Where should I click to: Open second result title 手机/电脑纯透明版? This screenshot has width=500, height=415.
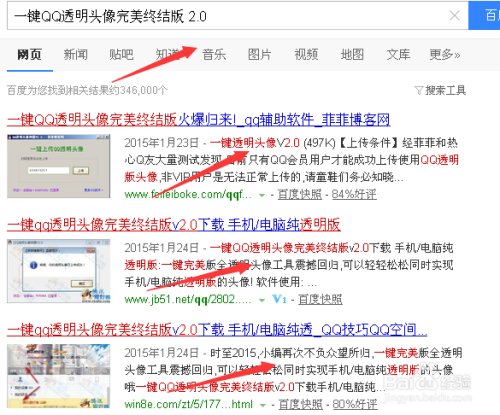point(174,225)
